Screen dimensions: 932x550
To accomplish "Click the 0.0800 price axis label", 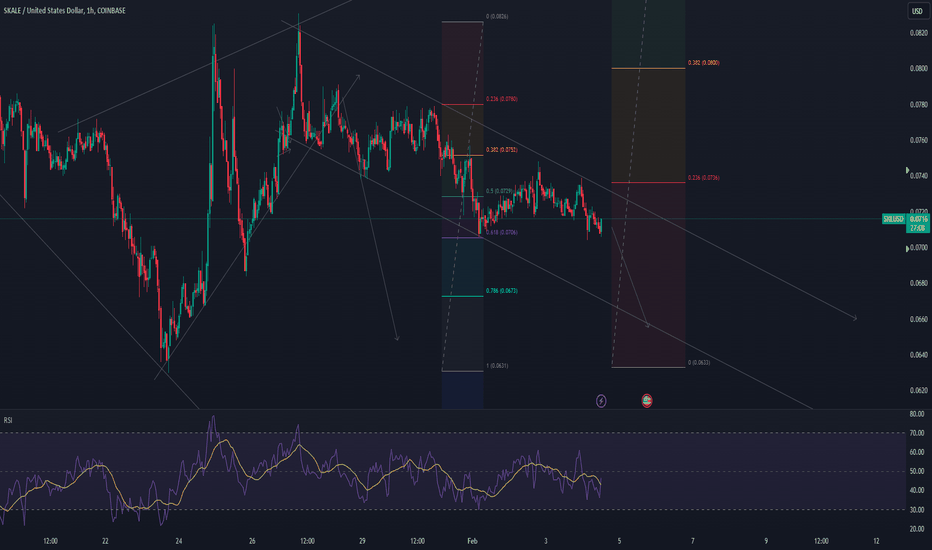I will (x=918, y=68).
